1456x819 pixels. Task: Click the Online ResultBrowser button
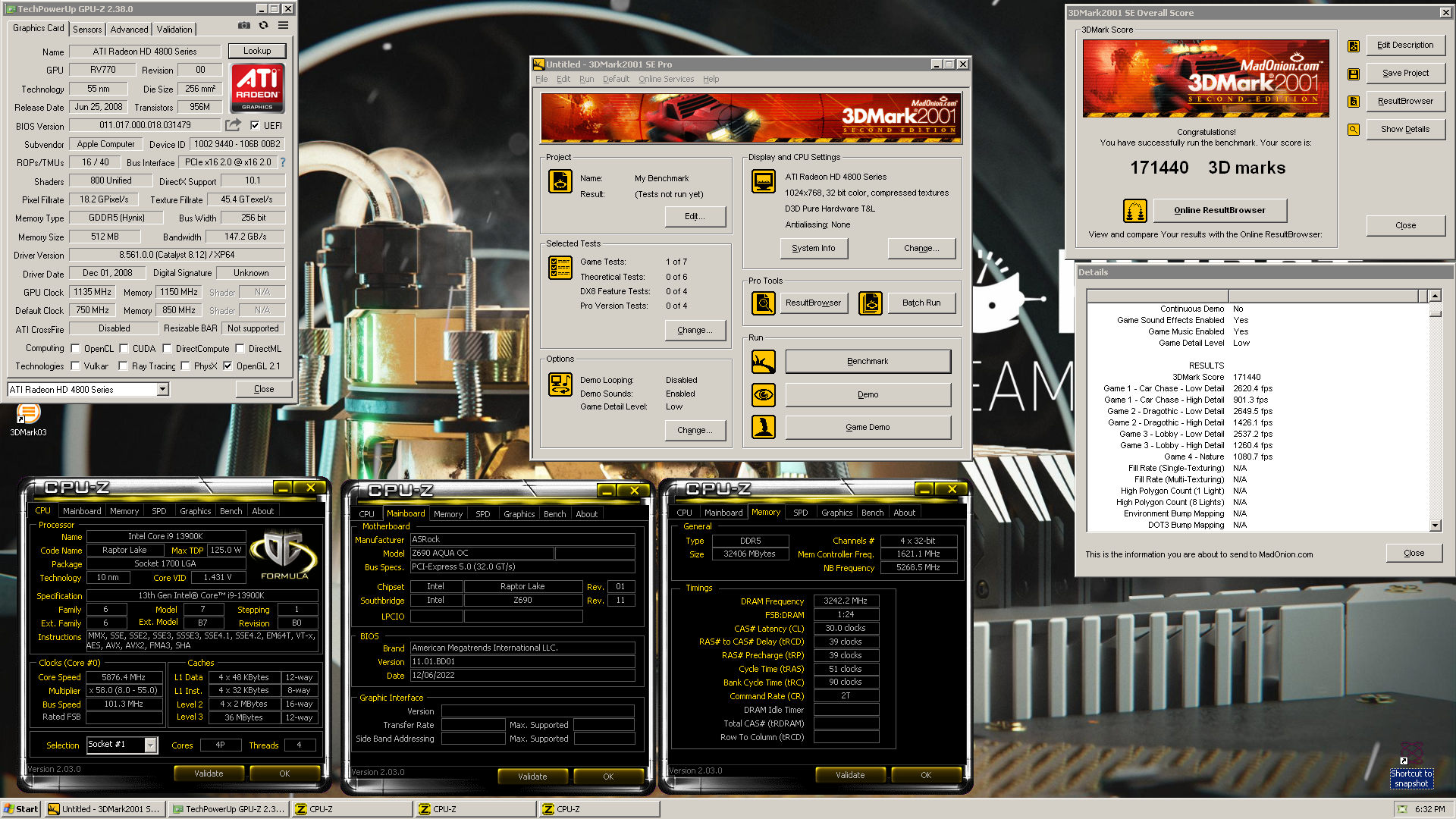[x=1219, y=210]
